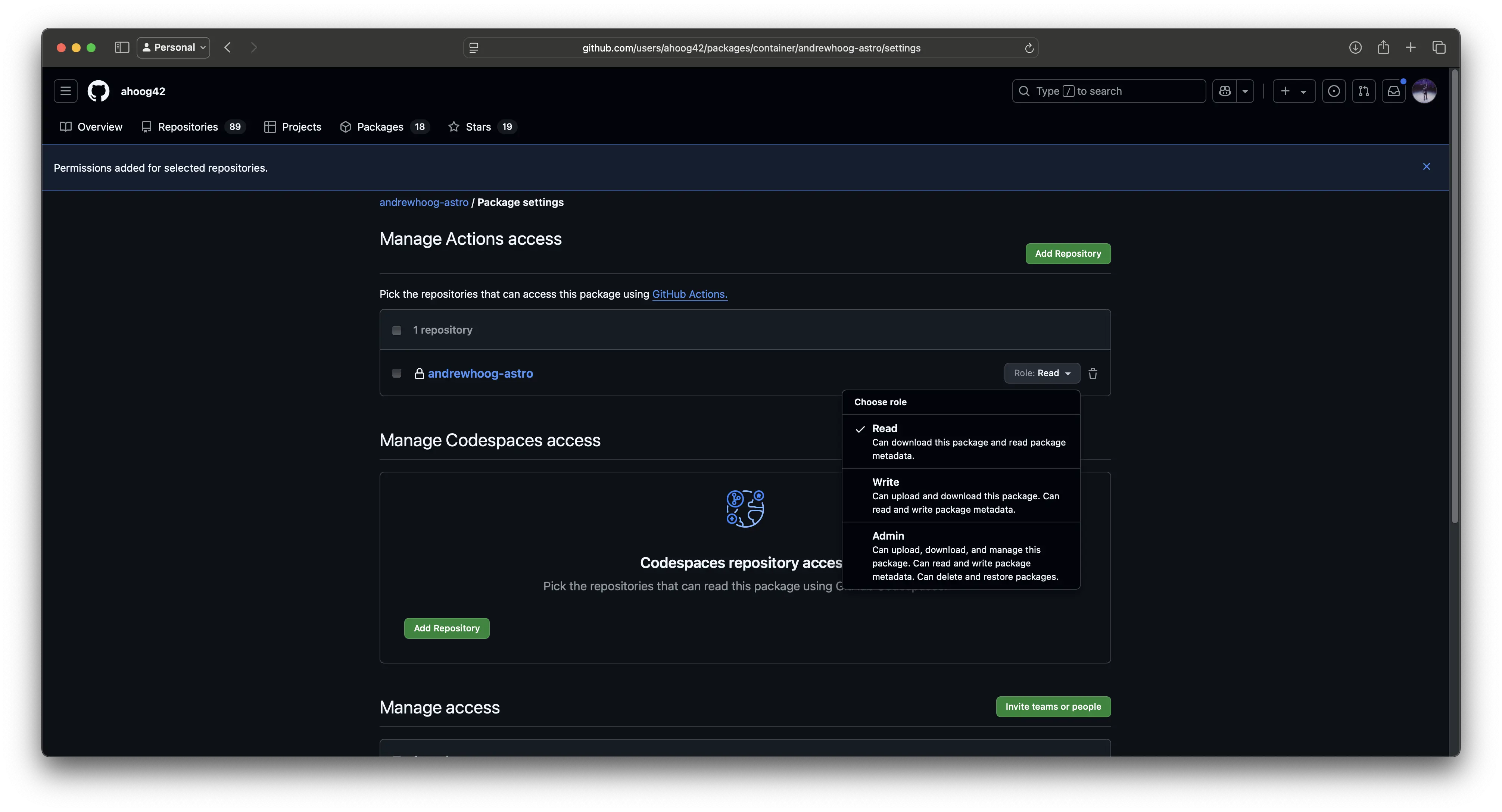Open issues icon in header
Screen dimensions: 1502x812
pyautogui.click(x=1334, y=91)
